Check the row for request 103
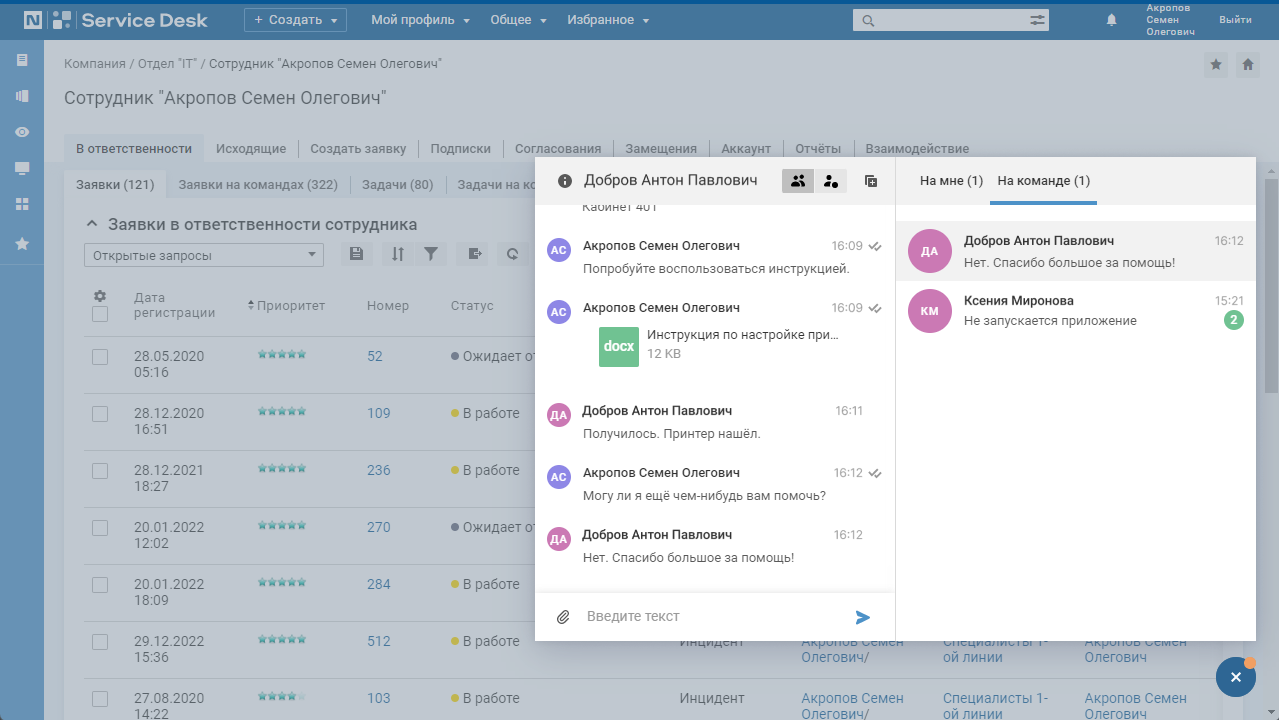The image size is (1279, 720). pyautogui.click(x=100, y=699)
